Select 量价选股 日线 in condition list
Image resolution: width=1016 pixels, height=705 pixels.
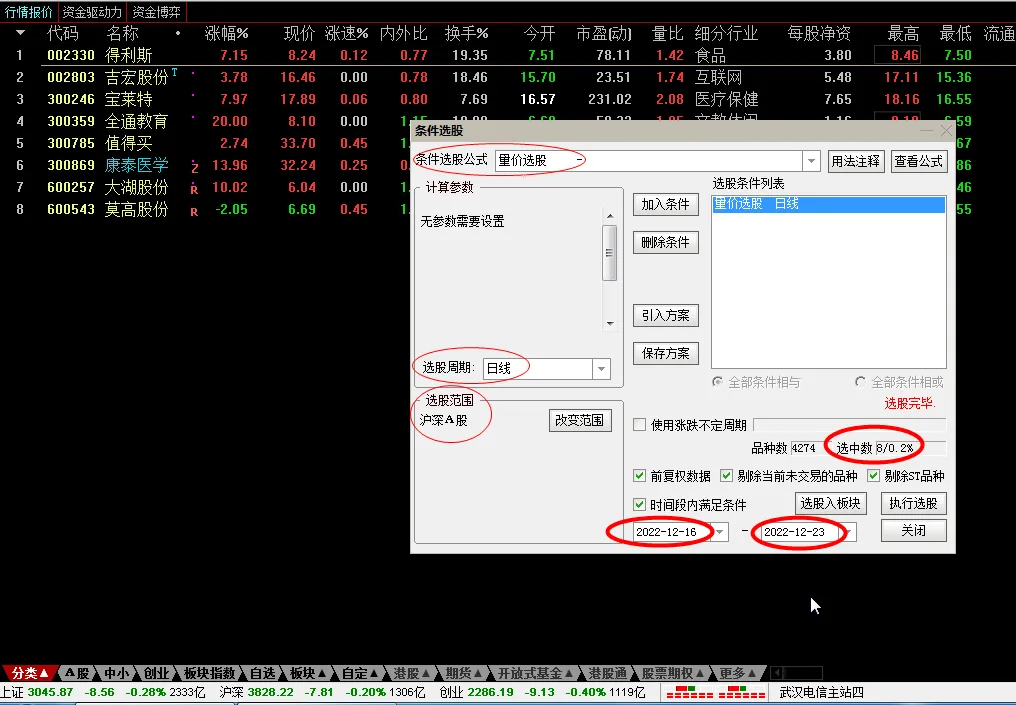tap(828, 204)
